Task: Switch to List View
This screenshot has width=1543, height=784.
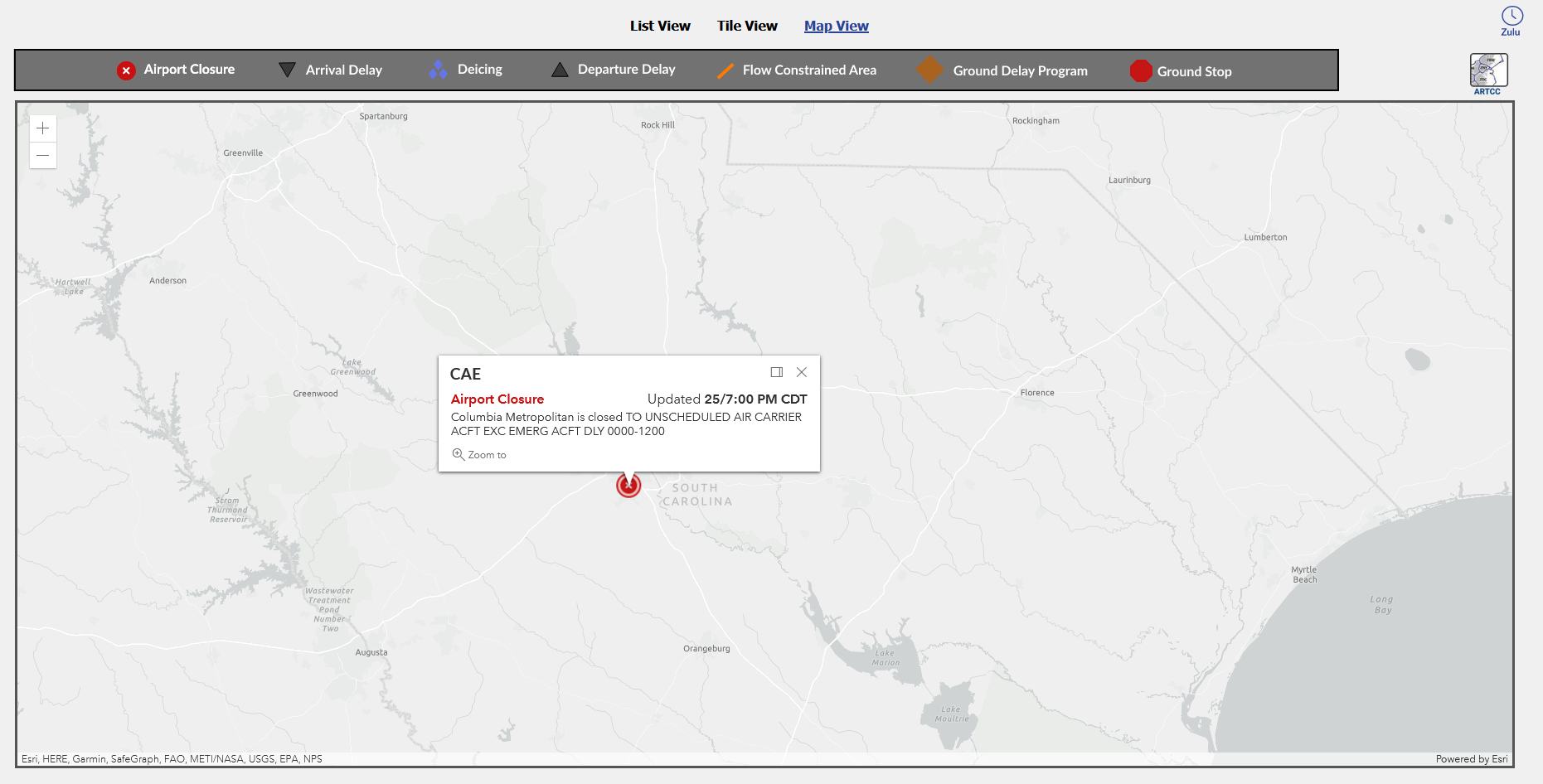Action: [660, 26]
